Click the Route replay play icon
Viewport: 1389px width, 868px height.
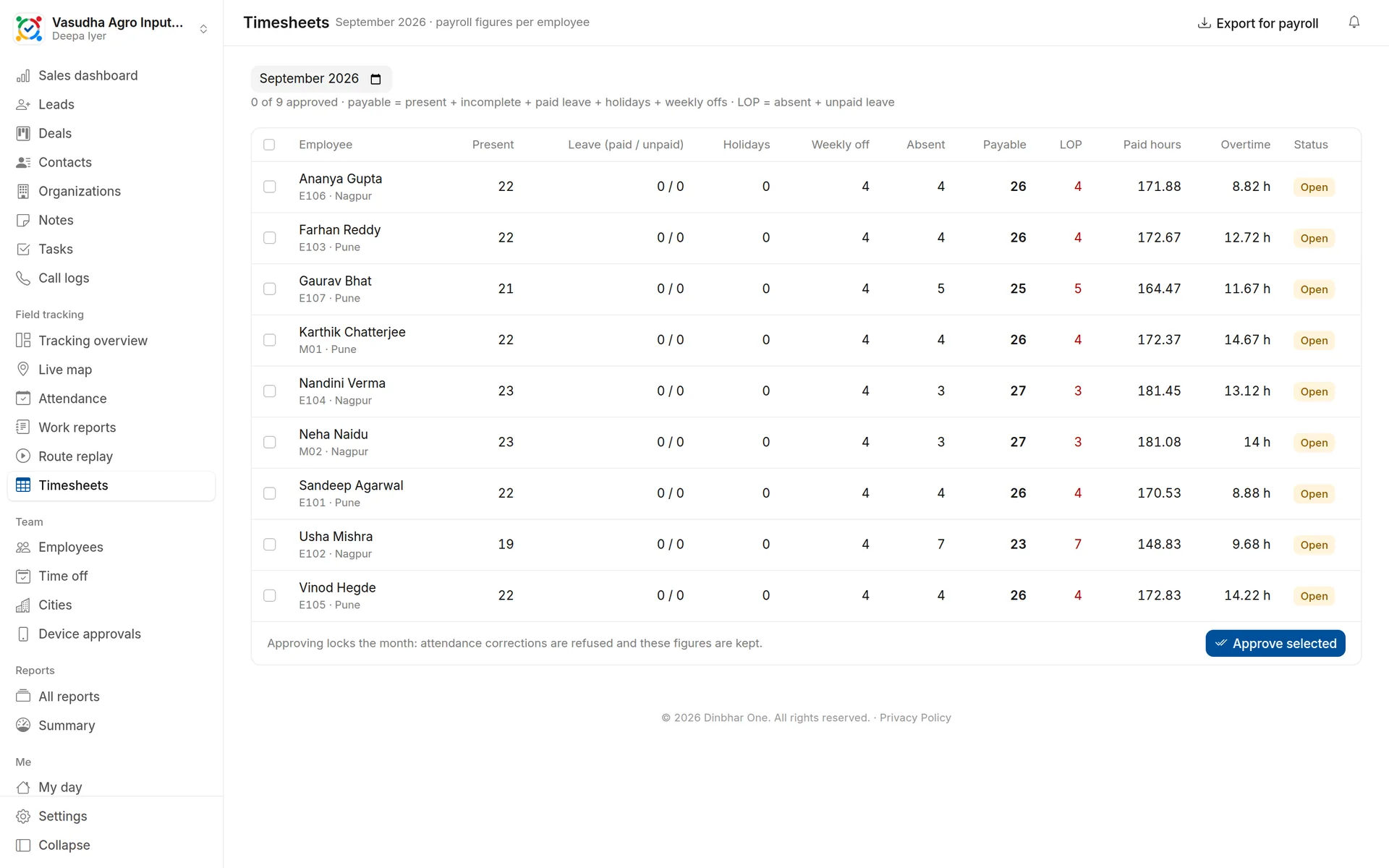coord(23,456)
